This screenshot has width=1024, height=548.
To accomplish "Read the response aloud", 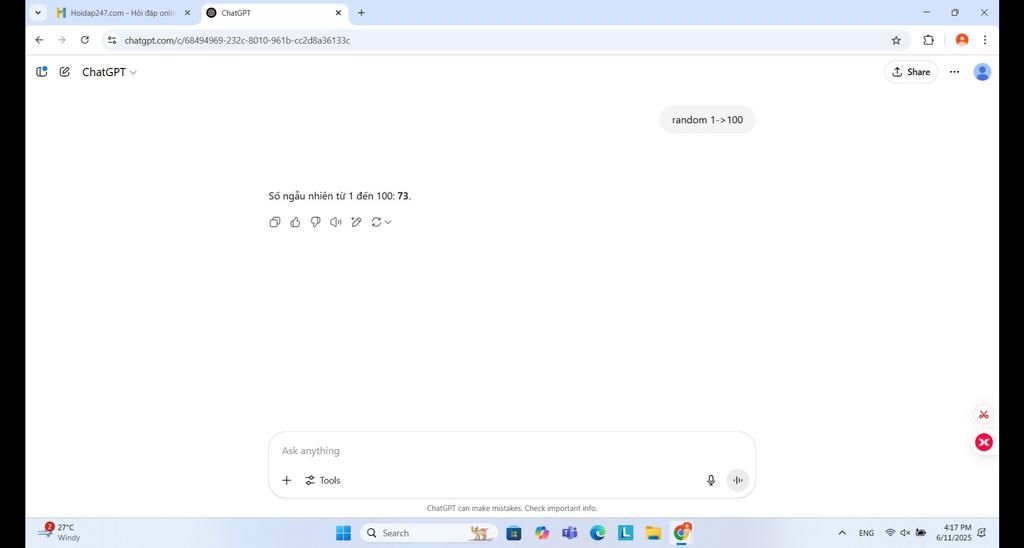I will pos(336,222).
